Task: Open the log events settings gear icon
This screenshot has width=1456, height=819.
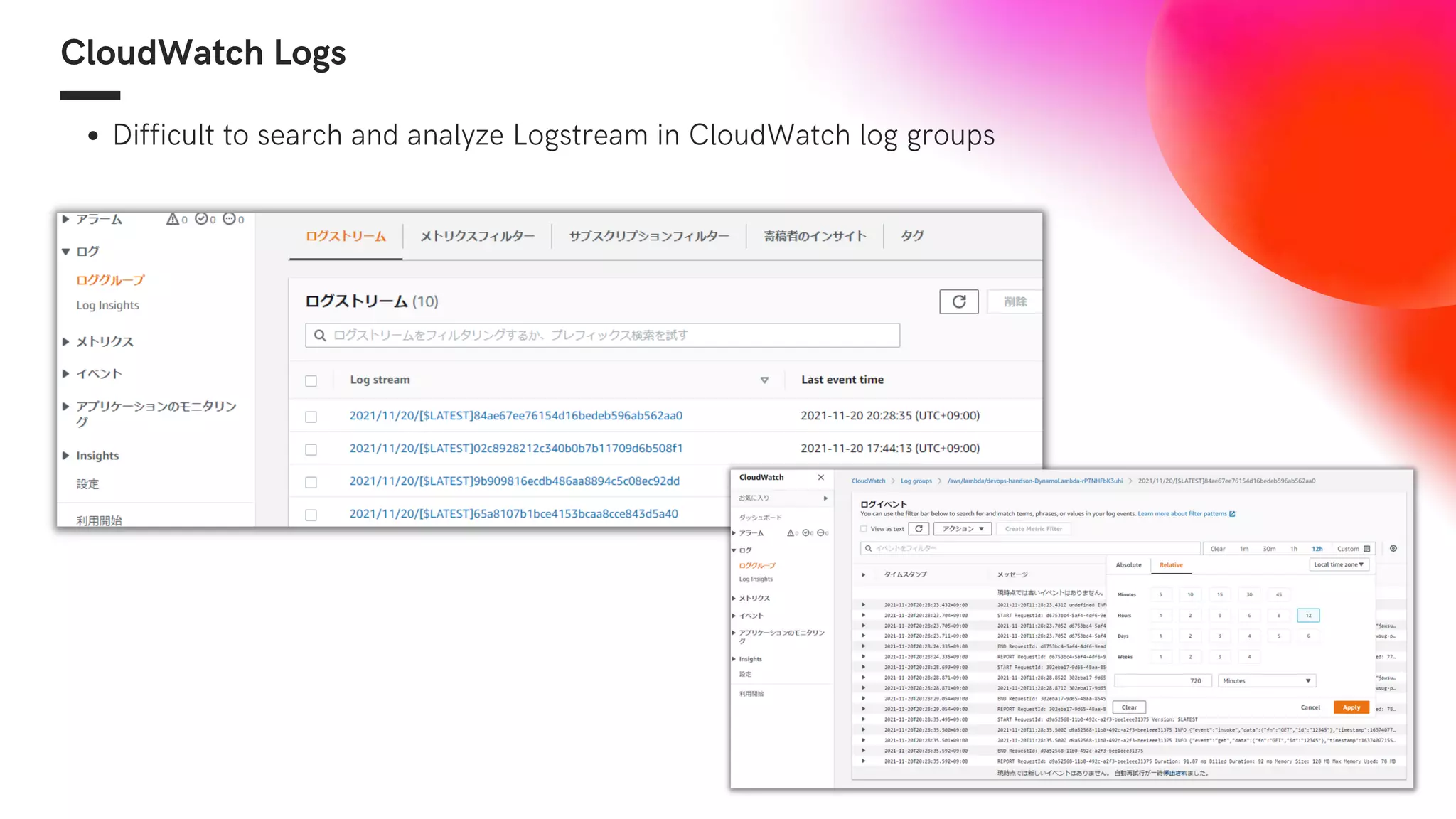Action: pos(1393,548)
